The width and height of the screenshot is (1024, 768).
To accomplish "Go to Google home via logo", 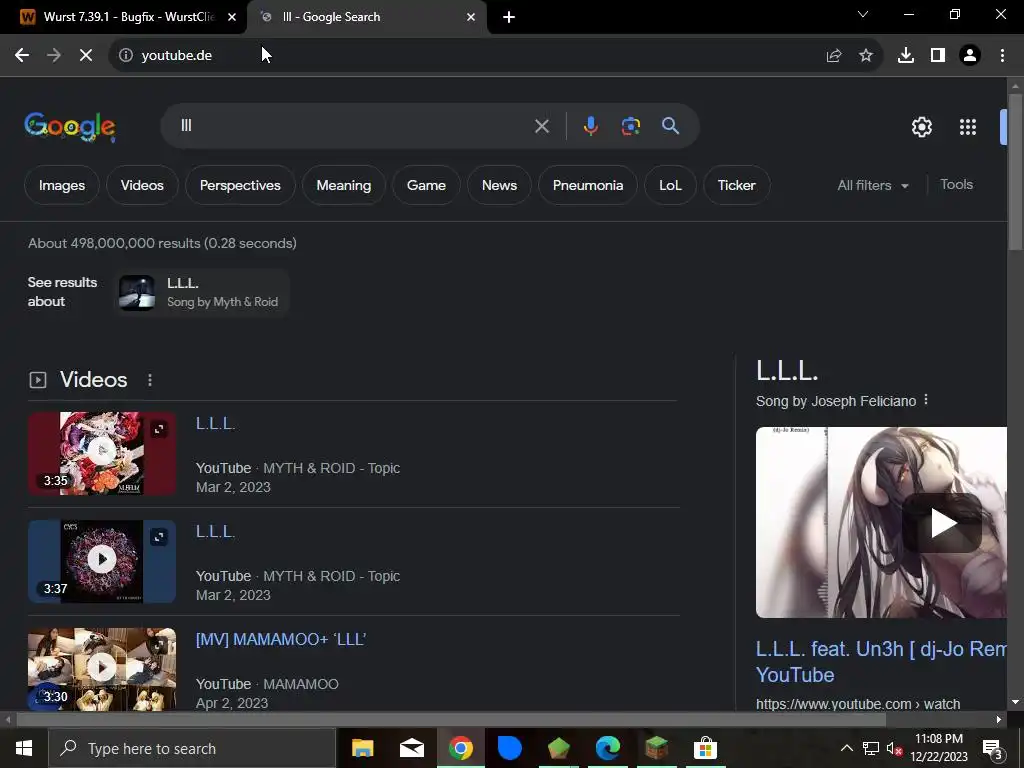I will (70, 127).
